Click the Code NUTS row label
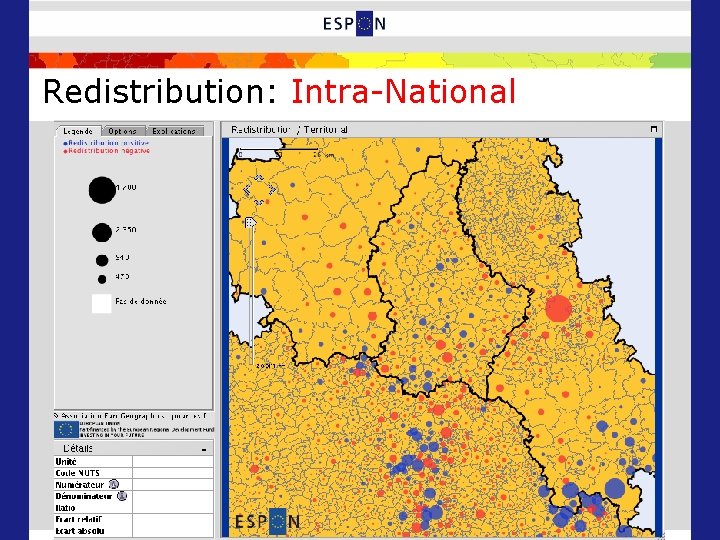Image resolution: width=720 pixels, height=540 pixels. [78, 473]
